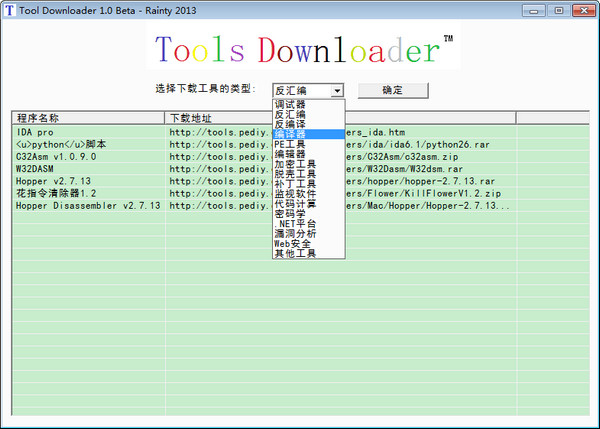Select 调试器 from the dropdown list
The image size is (600, 429).
click(290, 104)
